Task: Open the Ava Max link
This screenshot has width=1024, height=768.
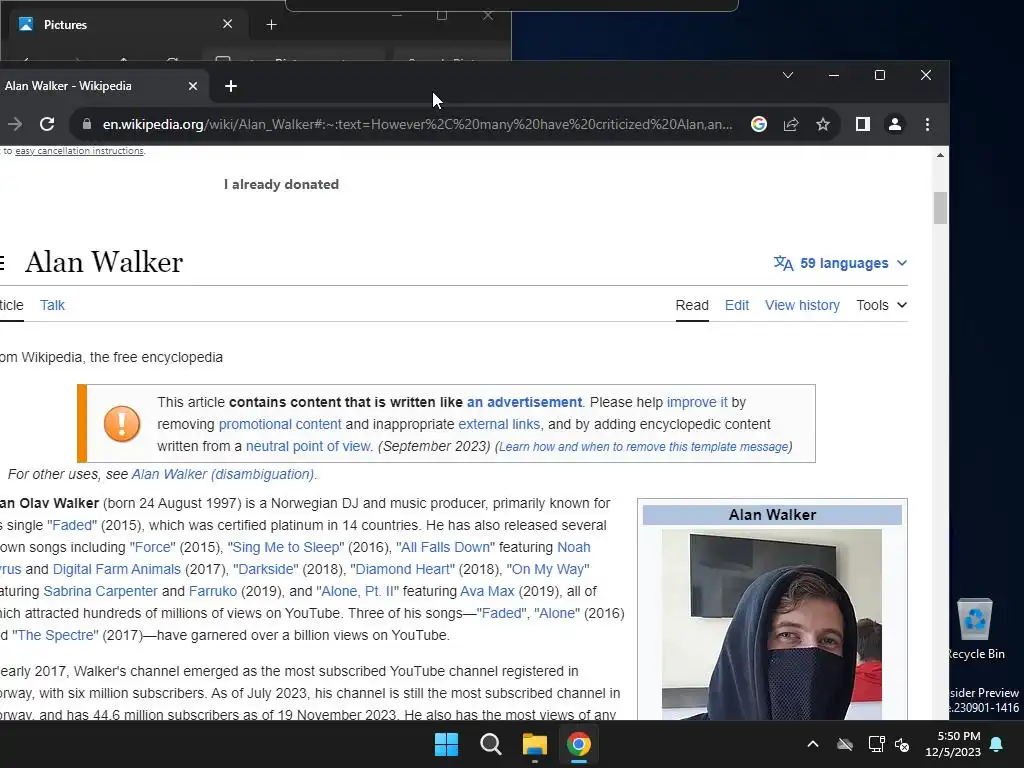Action: click(x=487, y=592)
